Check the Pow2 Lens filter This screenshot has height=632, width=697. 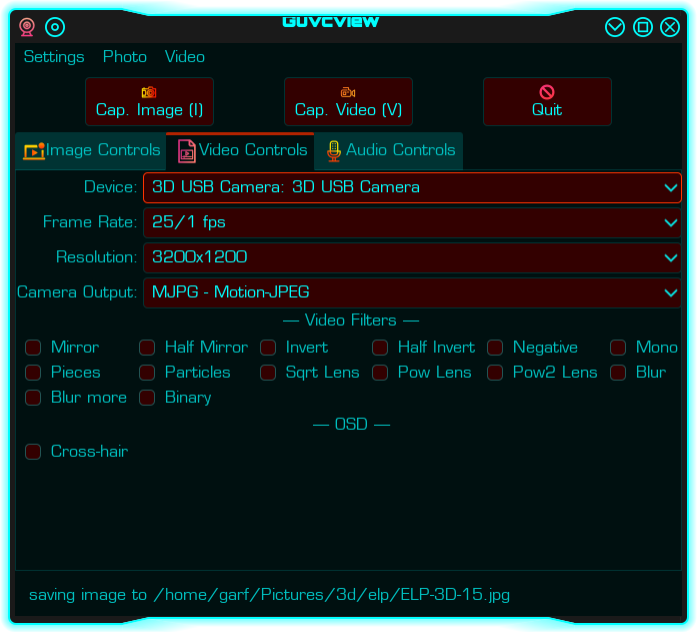[x=495, y=372]
